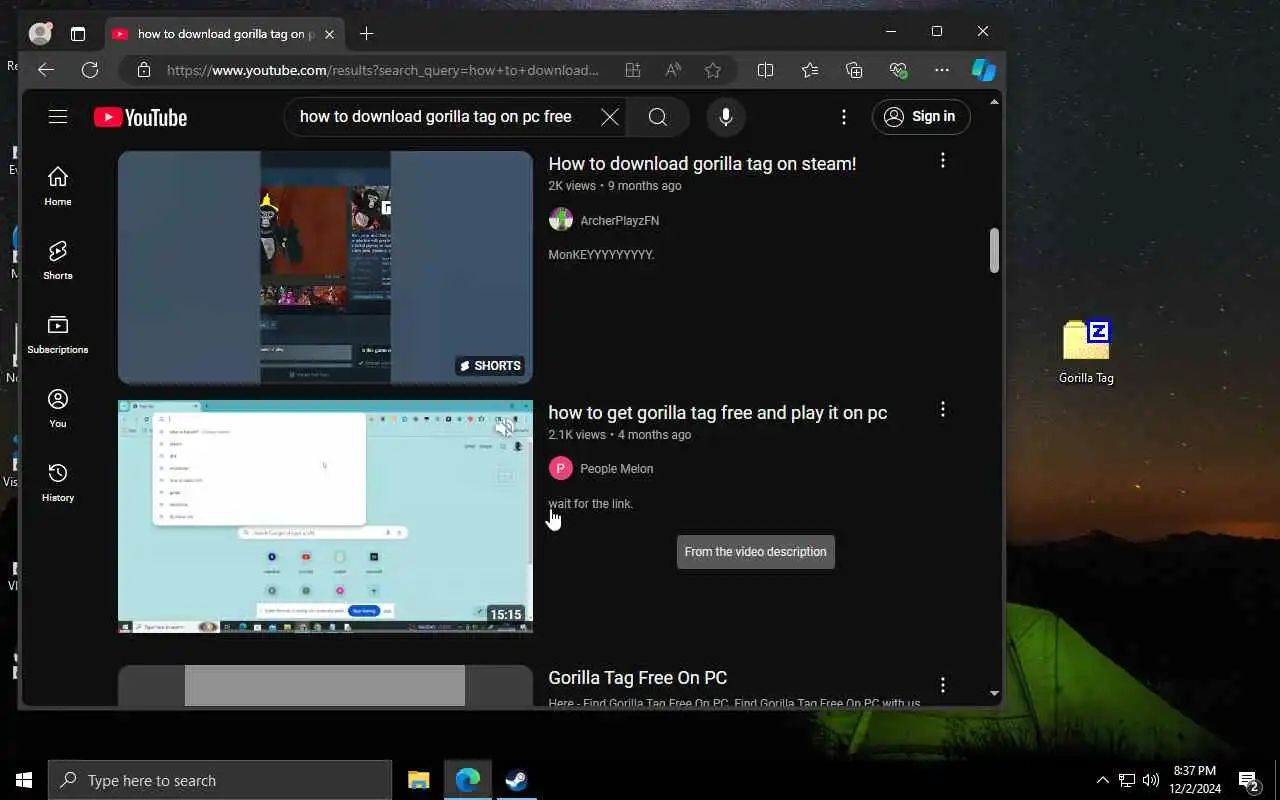Viewport: 1280px width, 800px height.
Task: Open the 15:15 video thumbnail
Action: point(325,516)
